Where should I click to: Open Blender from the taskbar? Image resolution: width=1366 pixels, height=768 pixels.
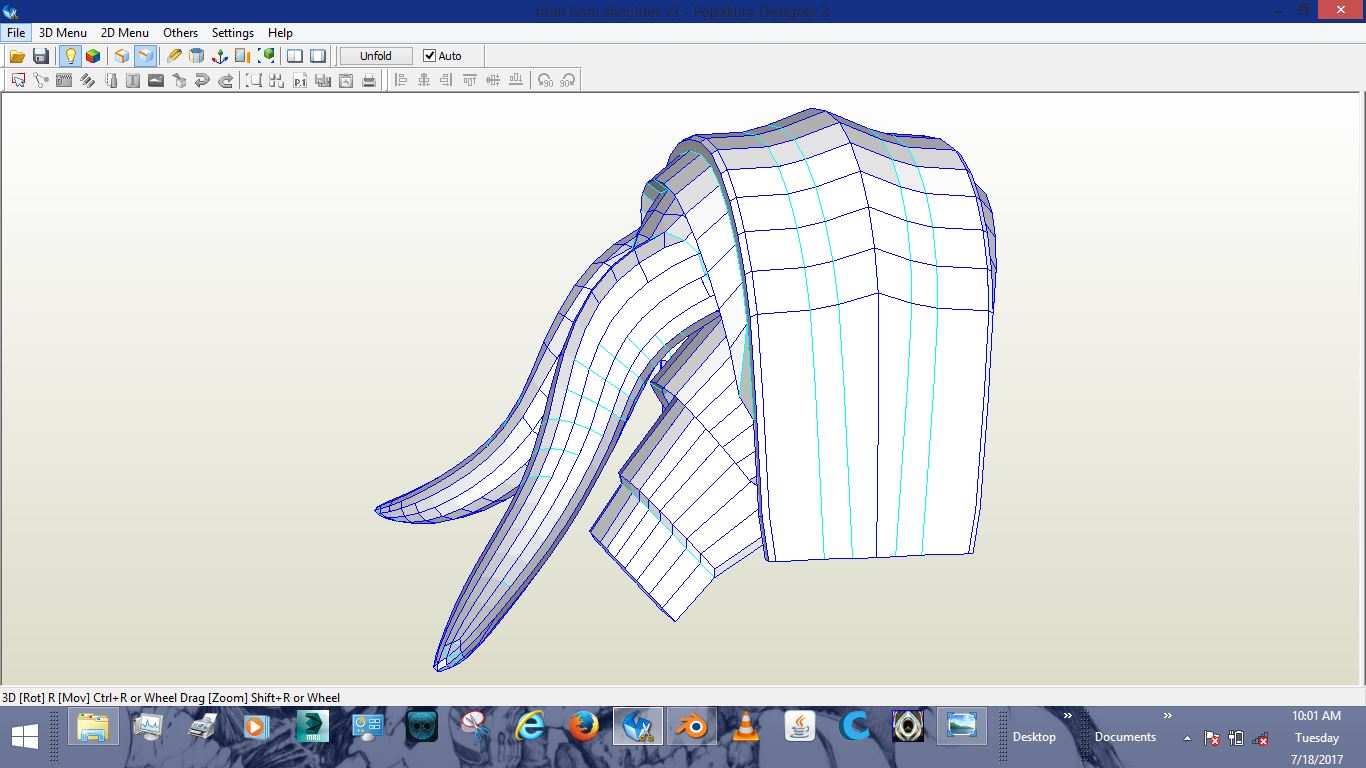[692, 727]
